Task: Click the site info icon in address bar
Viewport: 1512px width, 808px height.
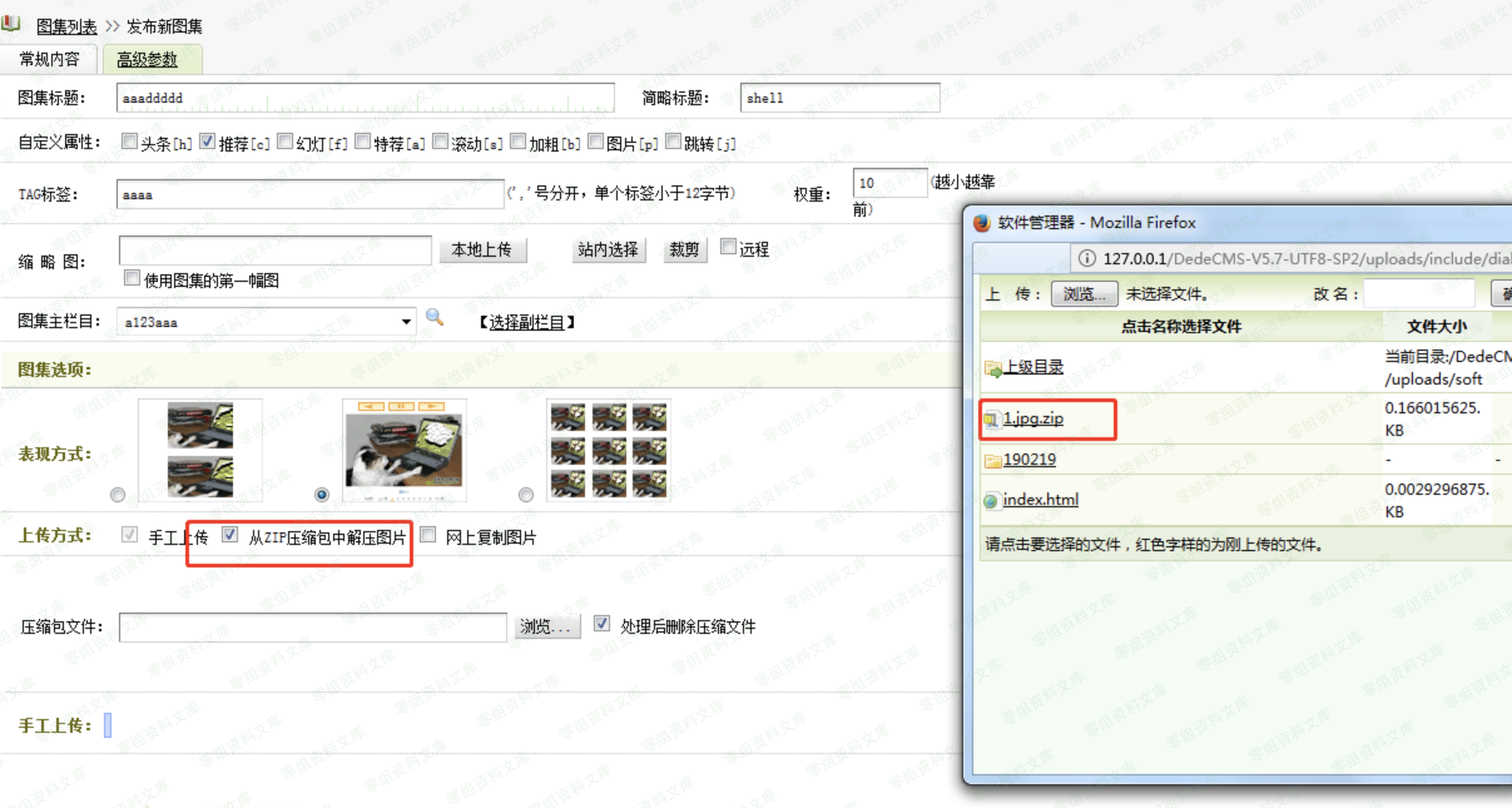Action: (x=1087, y=258)
